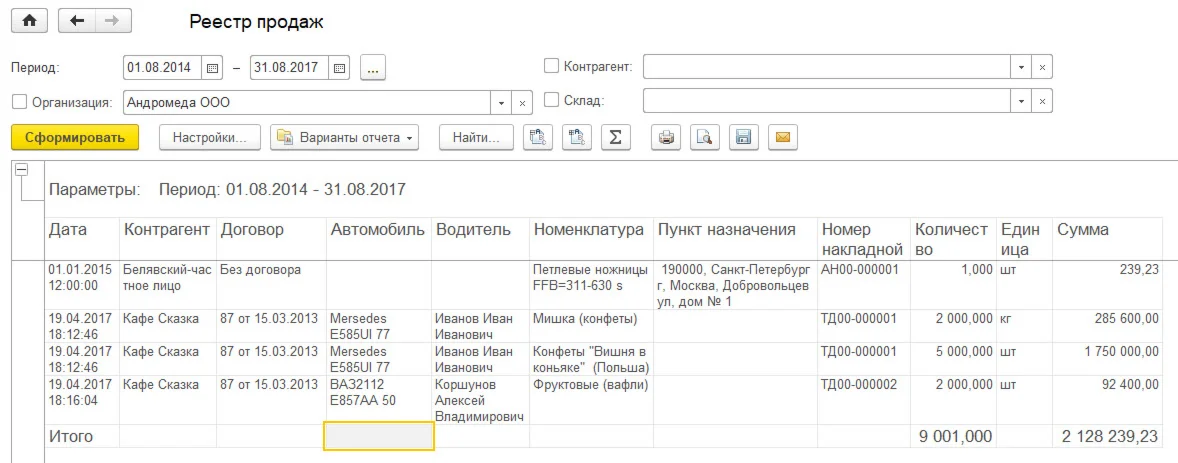This screenshot has height=463, width=1178.
Task: Send report by email
Action: point(783,138)
